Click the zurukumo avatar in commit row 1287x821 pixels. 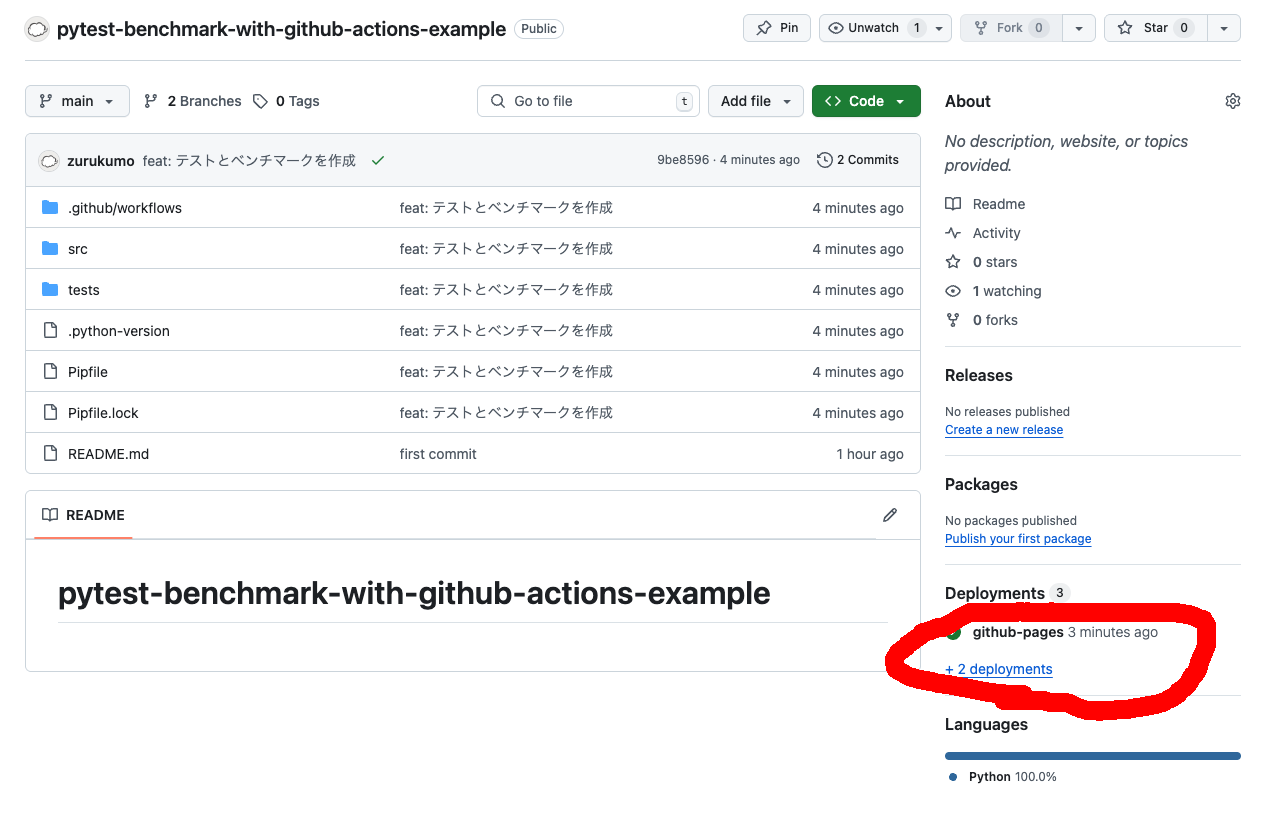(49, 161)
